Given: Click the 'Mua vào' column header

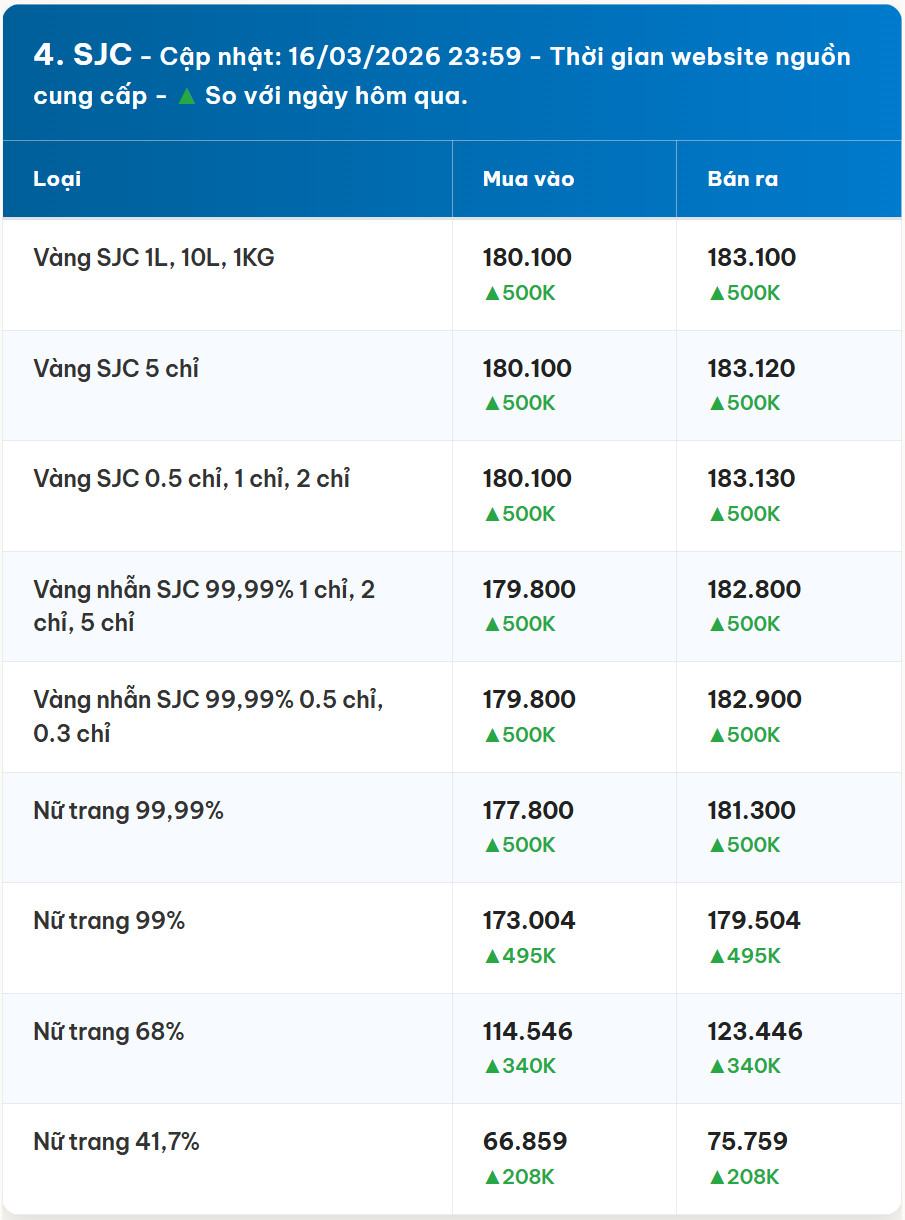Looking at the screenshot, I should (x=529, y=179).
